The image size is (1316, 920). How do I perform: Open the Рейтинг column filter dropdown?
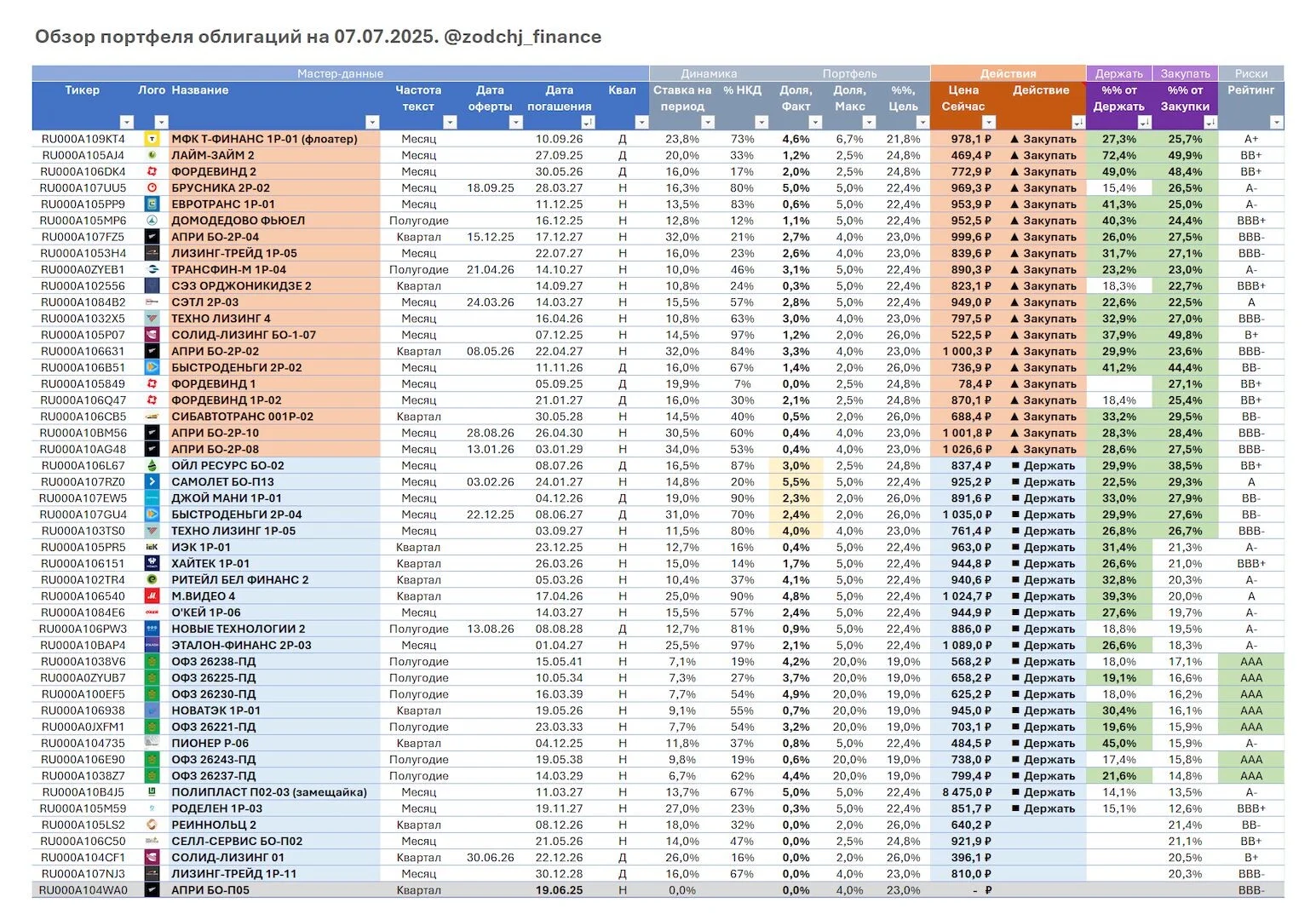1276,123
